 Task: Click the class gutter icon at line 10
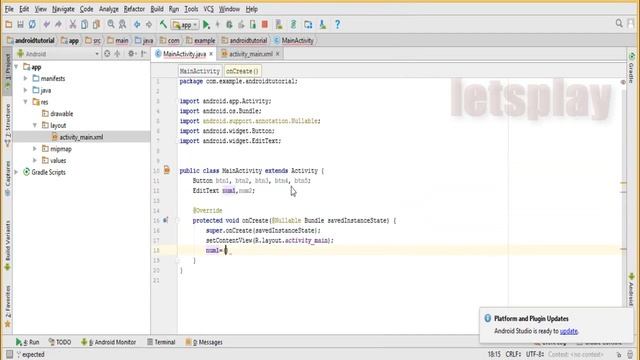(x=167, y=170)
